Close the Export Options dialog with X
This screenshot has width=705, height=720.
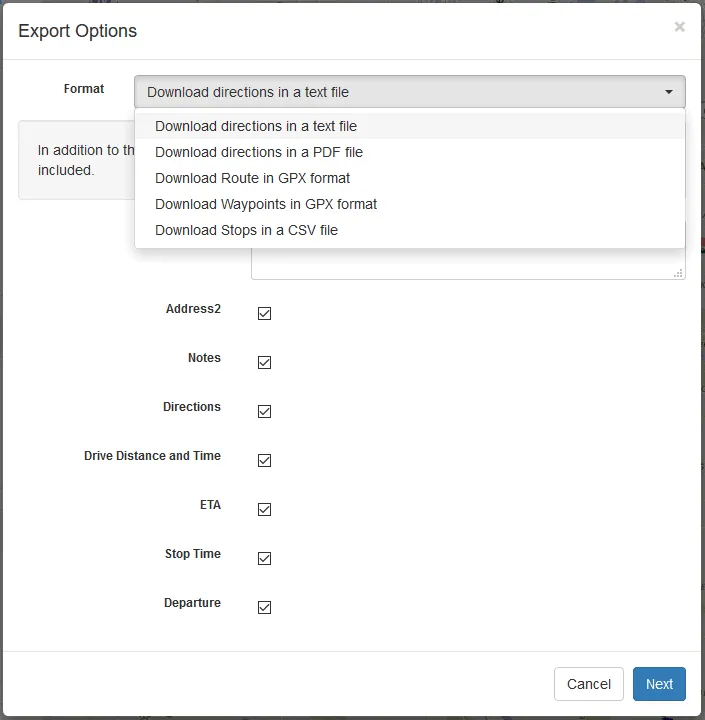pos(679,27)
